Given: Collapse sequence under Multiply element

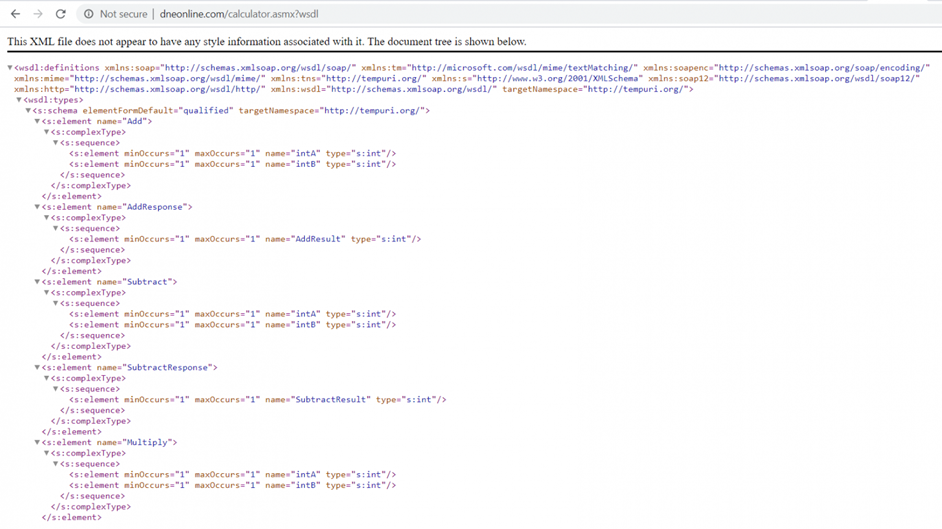Looking at the screenshot, I should click(55, 464).
